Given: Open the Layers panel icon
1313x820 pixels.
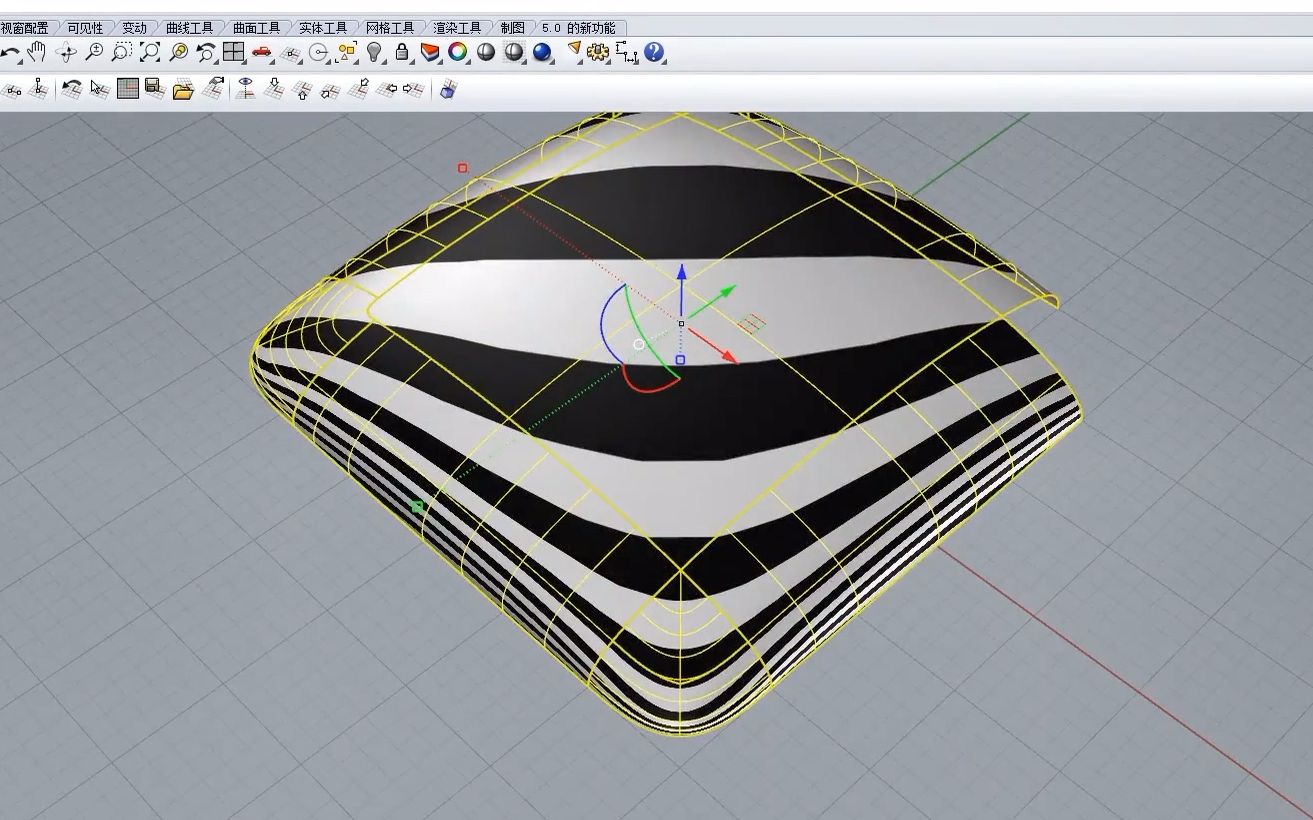Looking at the screenshot, I should [430, 52].
